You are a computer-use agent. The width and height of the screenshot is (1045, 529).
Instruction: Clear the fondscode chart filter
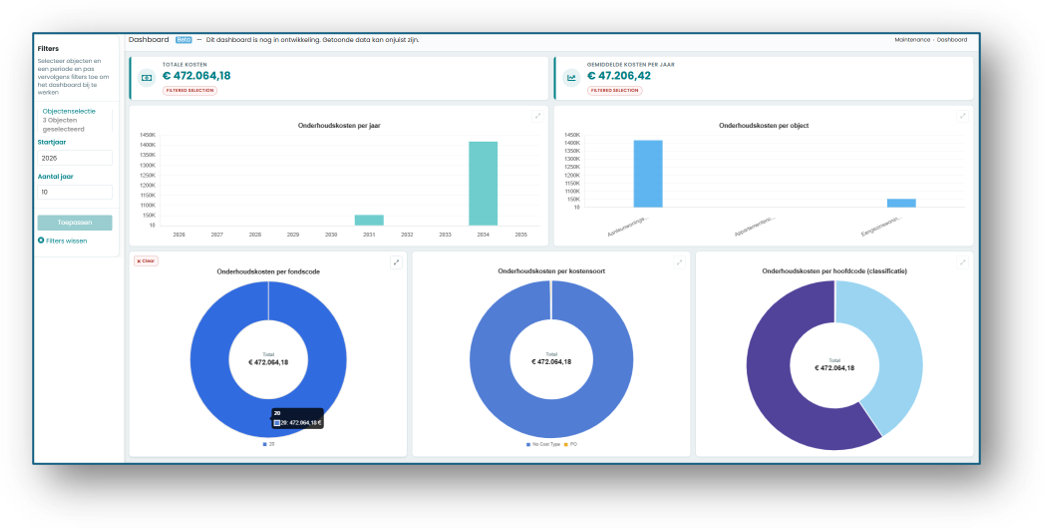pos(146,261)
